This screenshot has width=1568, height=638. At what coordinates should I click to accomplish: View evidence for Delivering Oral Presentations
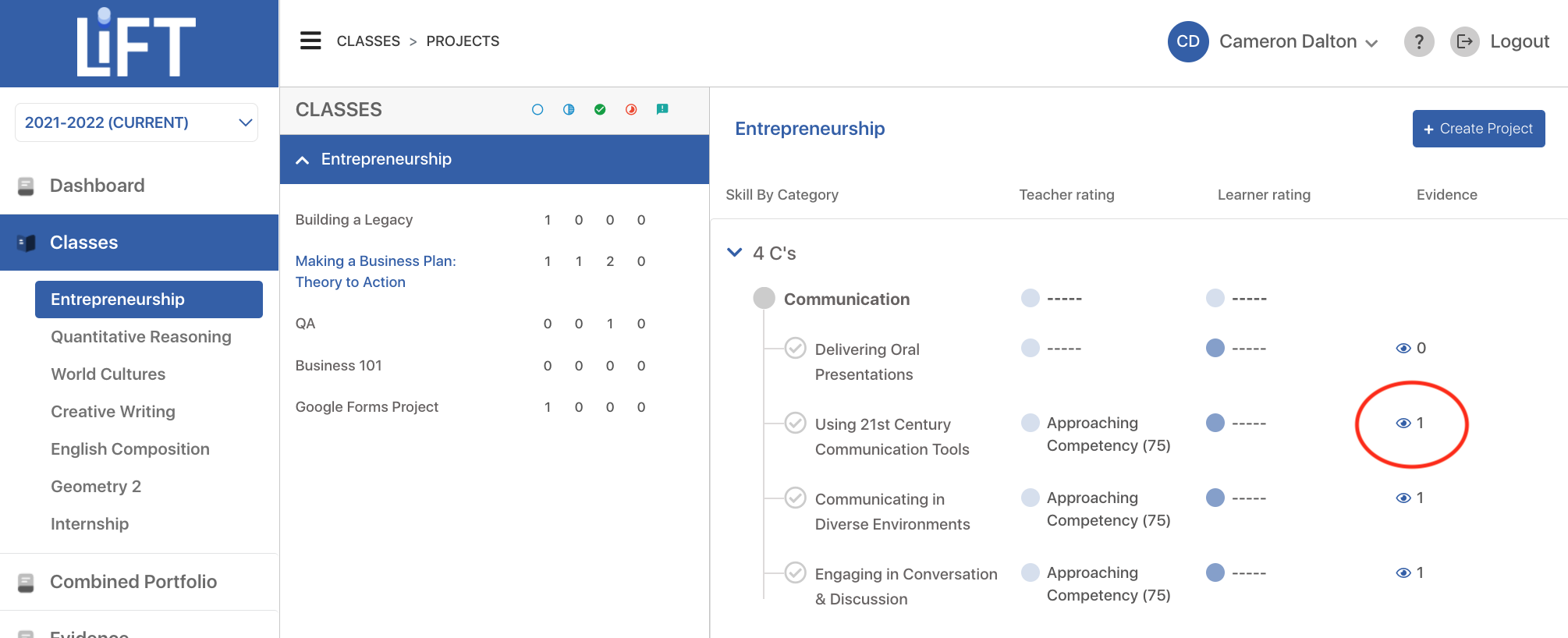pyautogui.click(x=1410, y=348)
